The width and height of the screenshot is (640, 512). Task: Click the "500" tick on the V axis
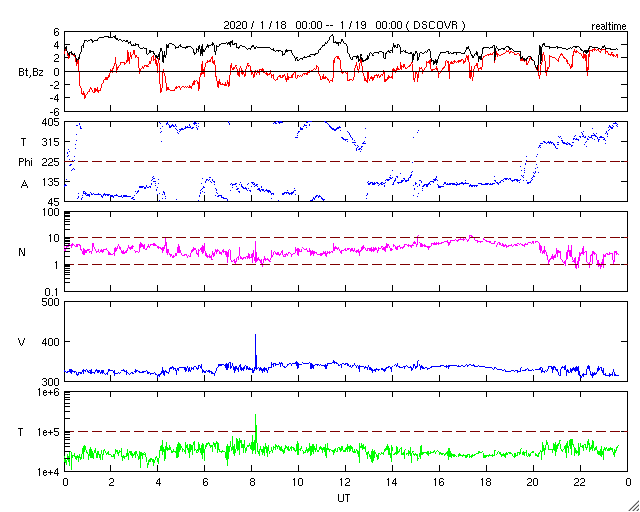[52, 303]
